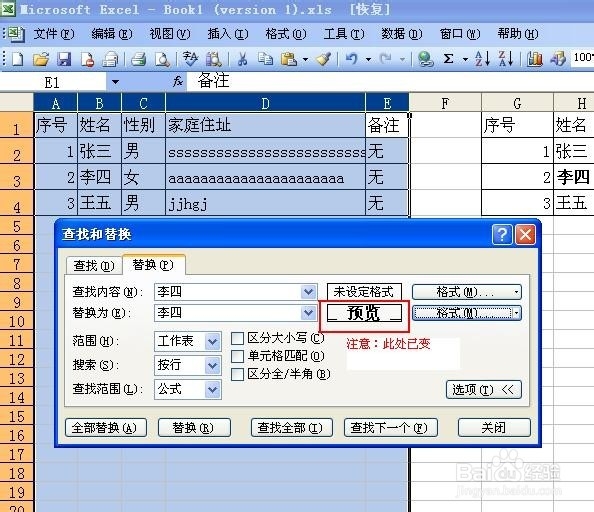Image resolution: width=594 pixels, height=512 pixels.
Task: Open the 查找范围 公式 dropdown
Action: 213,390
